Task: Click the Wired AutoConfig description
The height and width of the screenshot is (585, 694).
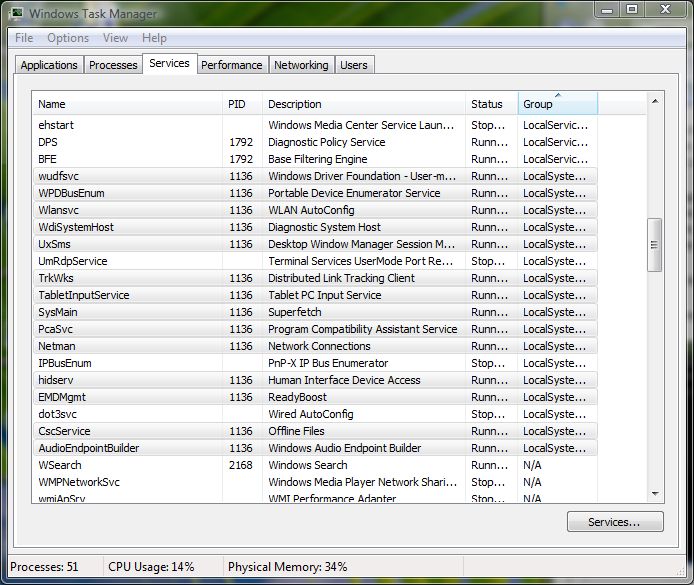Action: click(311, 414)
